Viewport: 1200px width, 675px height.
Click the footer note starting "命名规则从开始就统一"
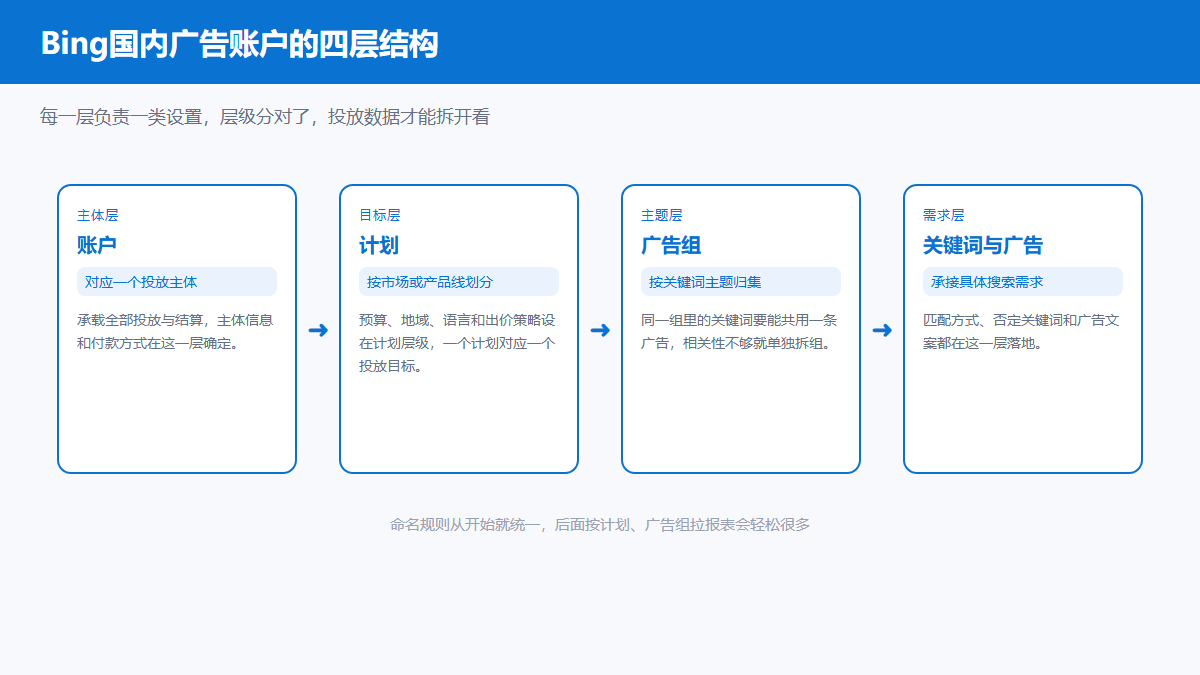[x=600, y=524]
